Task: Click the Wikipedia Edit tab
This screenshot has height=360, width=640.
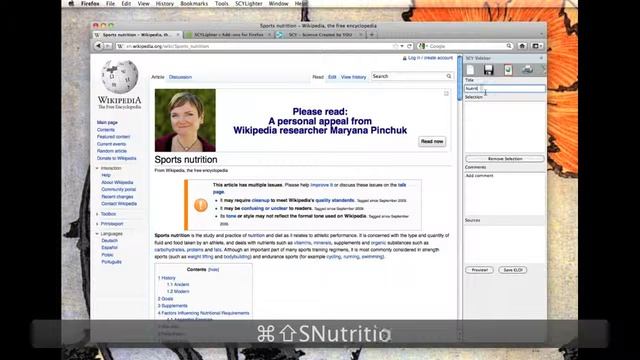Action: click(x=332, y=77)
